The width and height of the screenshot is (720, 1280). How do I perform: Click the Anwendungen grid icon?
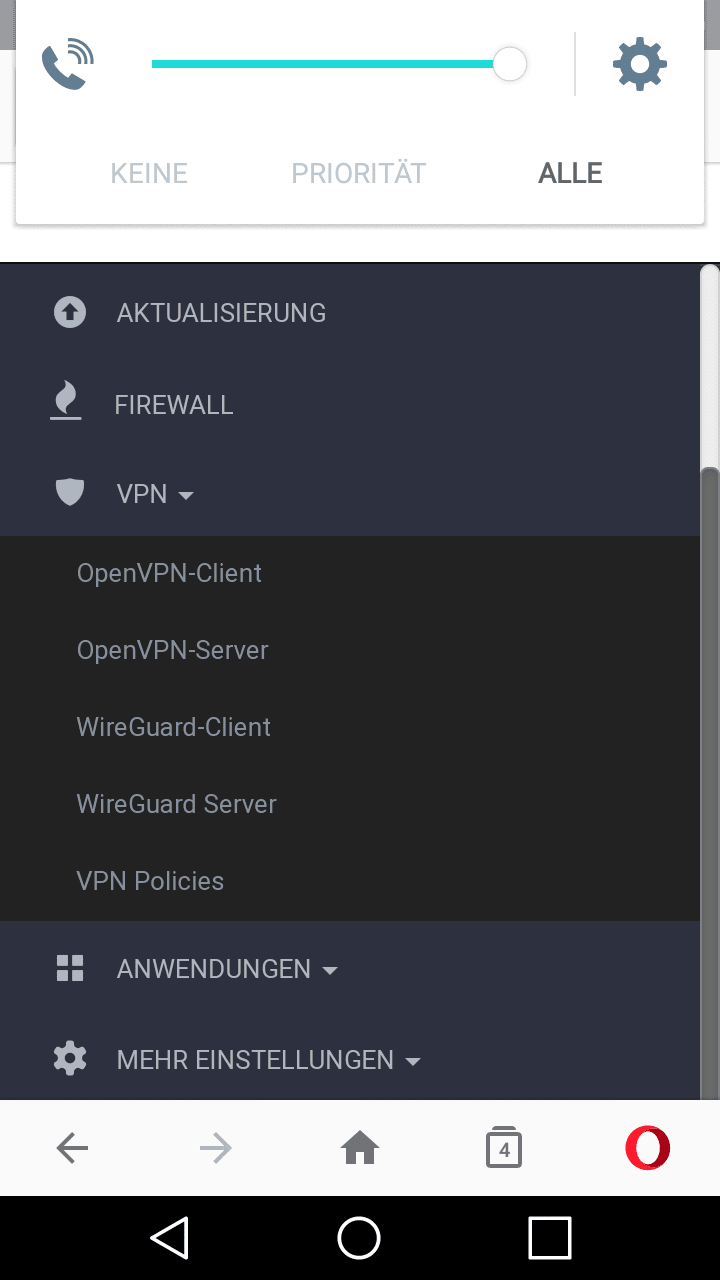70,968
